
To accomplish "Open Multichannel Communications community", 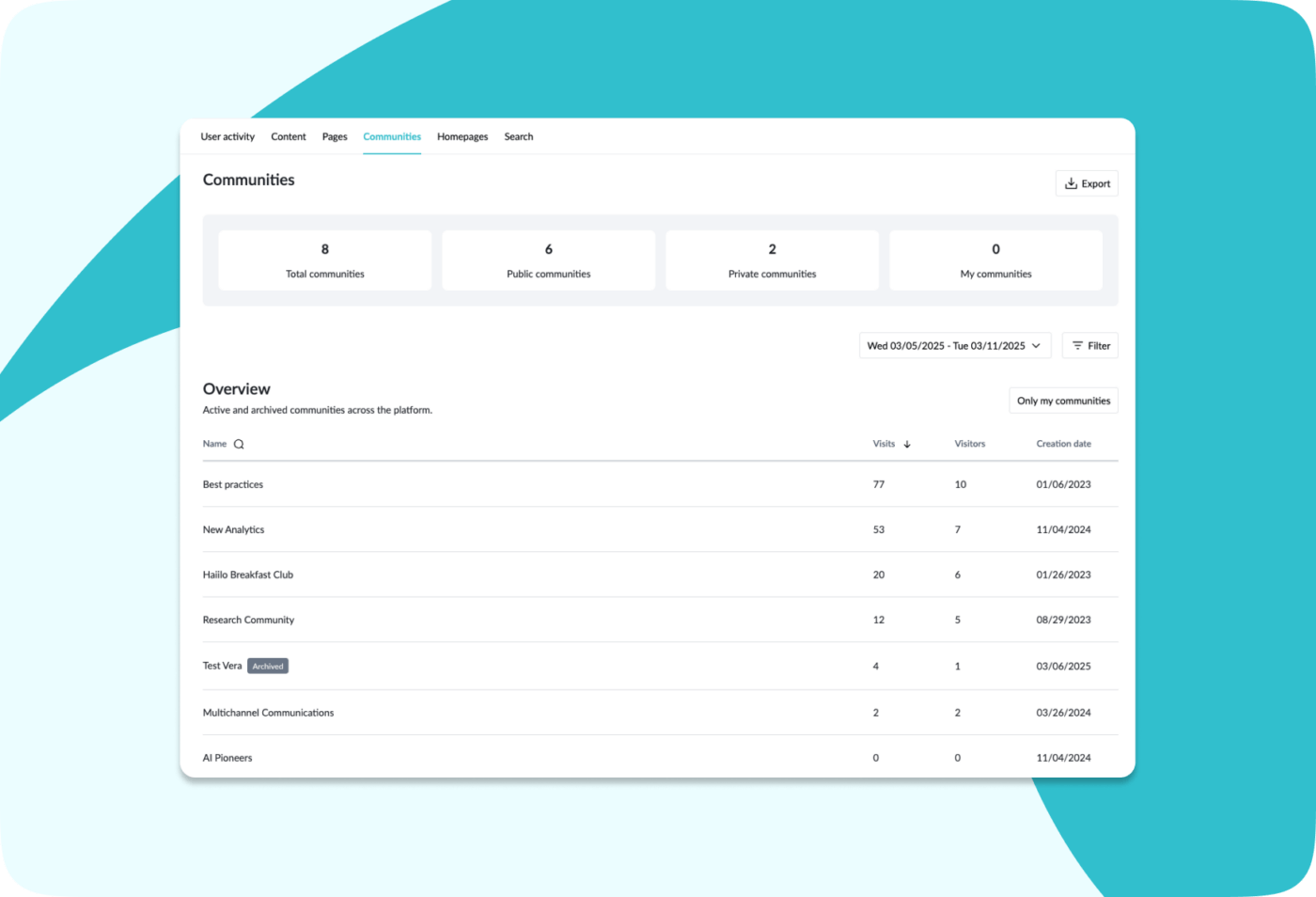I will click(x=268, y=713).
